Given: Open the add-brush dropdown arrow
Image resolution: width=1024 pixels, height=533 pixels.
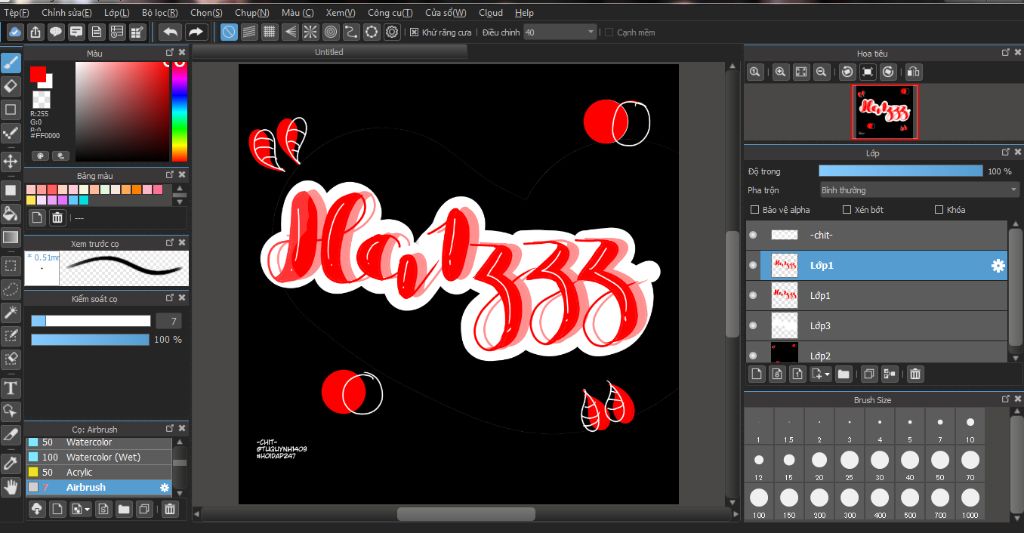Looking at the screenshot, I should coord(86,509).
